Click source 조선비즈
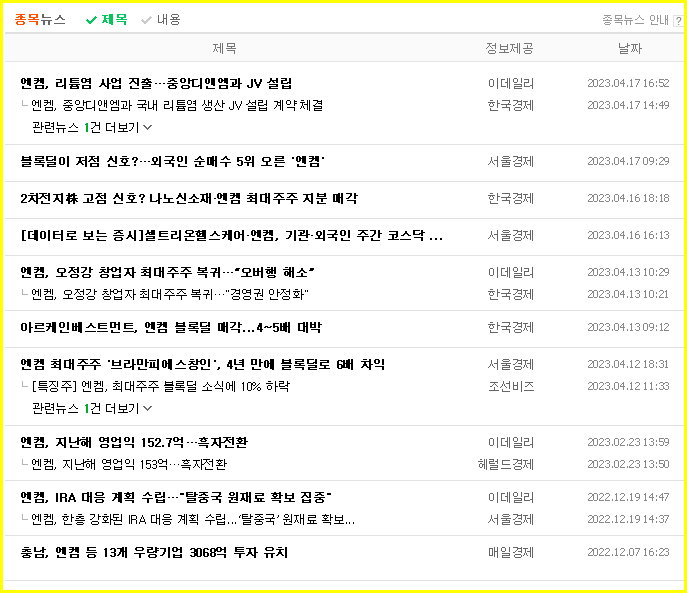Image resolution: width=687 pixels, height=593 pixels. (x=511, y=387)
